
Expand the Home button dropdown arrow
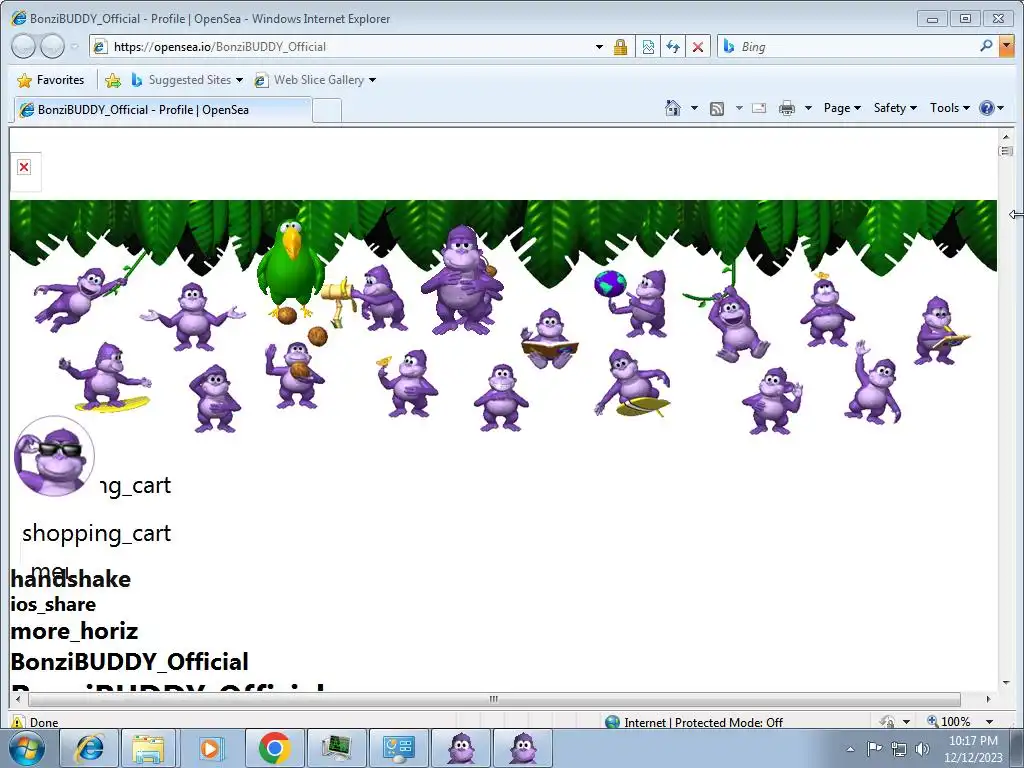[x=694, y=108]
